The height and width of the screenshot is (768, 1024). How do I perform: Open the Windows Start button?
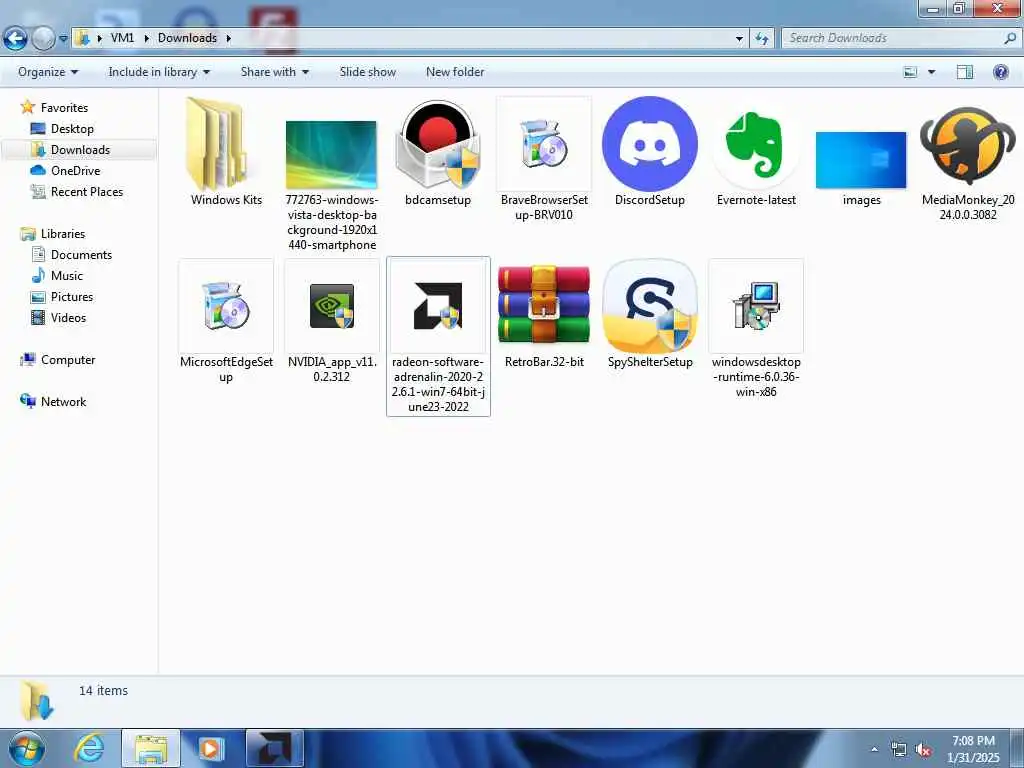point(27,748)
